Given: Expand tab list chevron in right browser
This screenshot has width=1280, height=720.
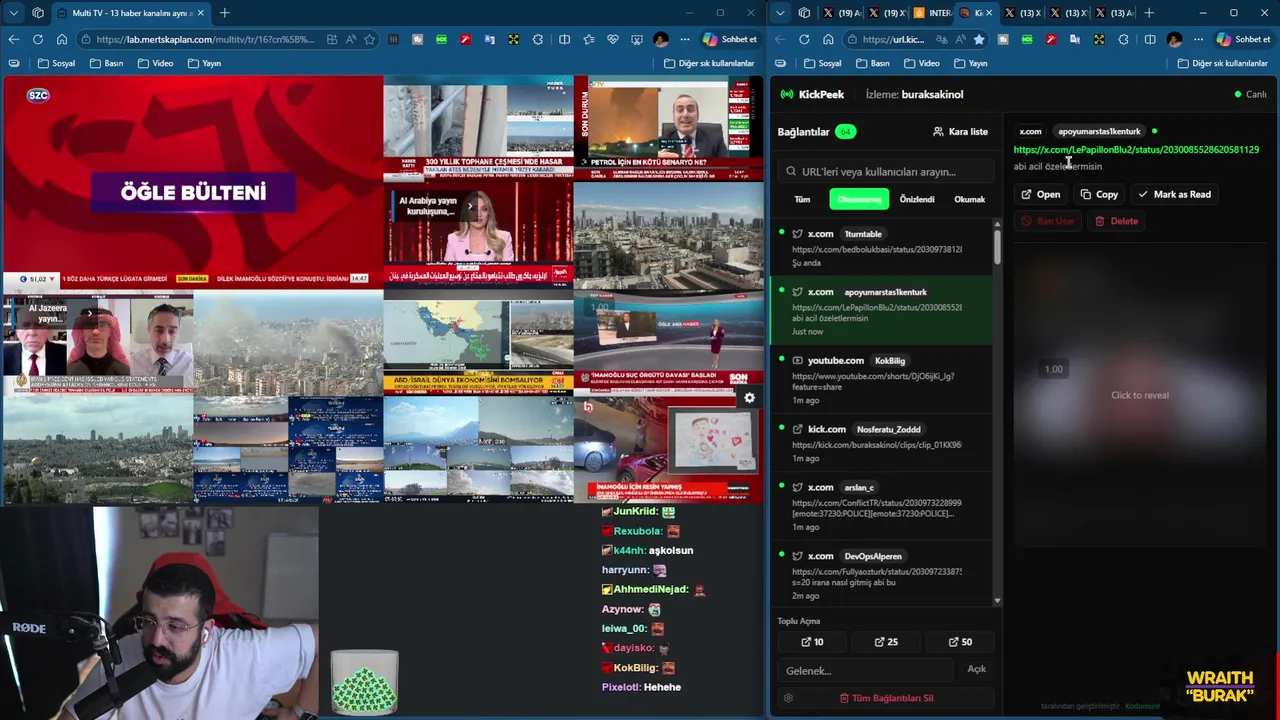Looking at the screenshot, I should (780, 13).
